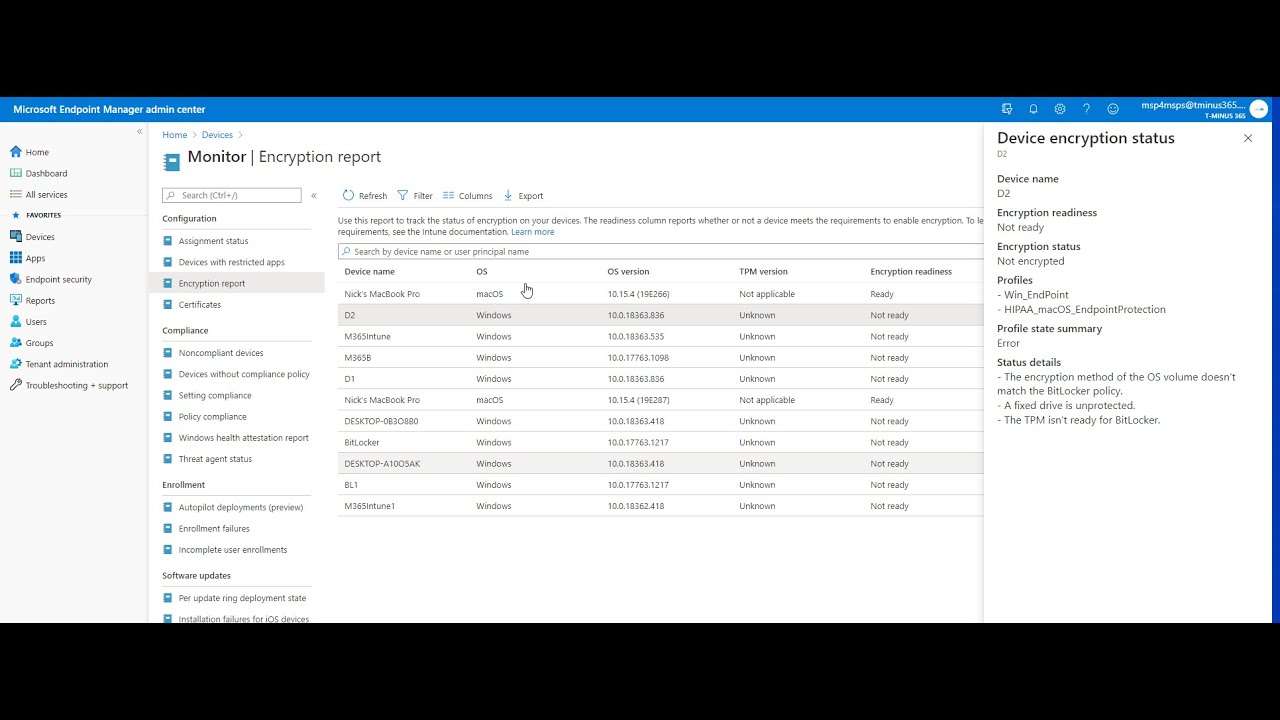This screenshot has width=1280, height=720.
Task: Select the M365B device row
Action: click(x=660, y=358)
